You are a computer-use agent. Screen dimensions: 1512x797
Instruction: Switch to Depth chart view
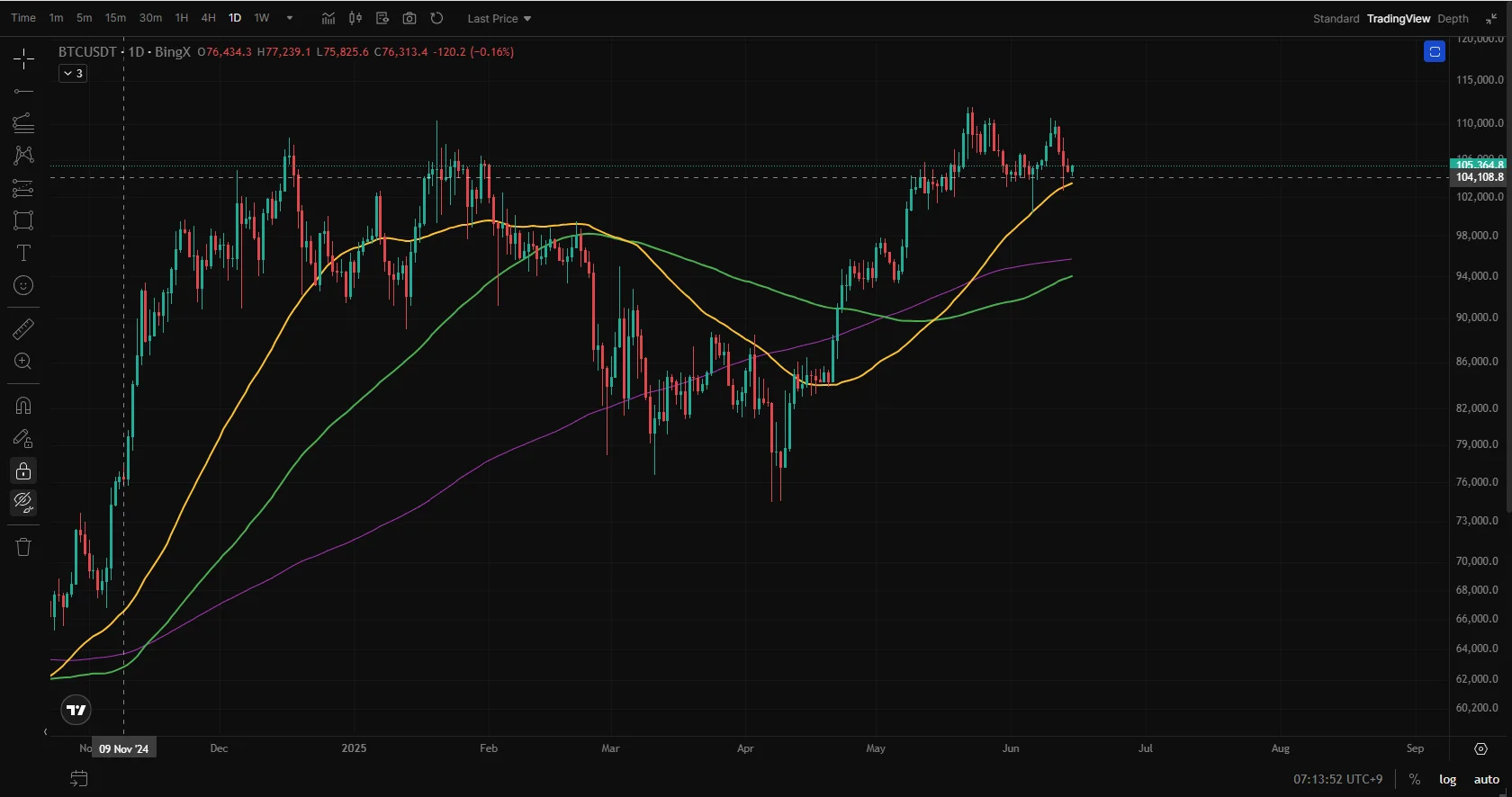point(1453,18)
